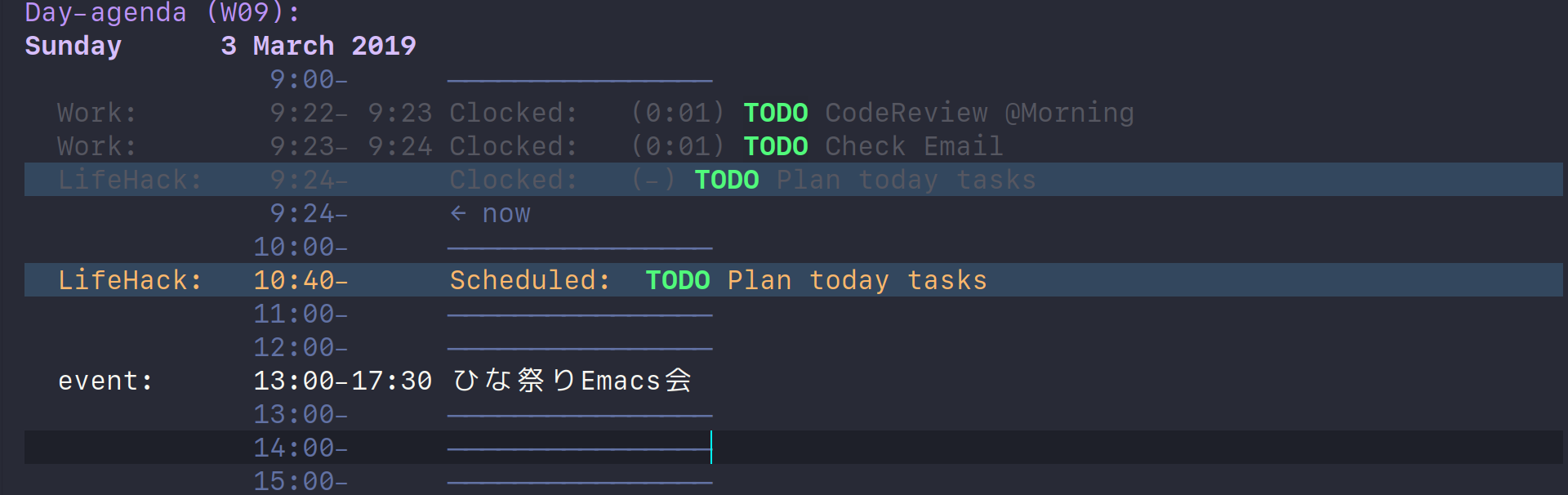The height and width of the screenshot is (495, 1568).
Task: Toggle TODO state on the 10:40 scheduled entry
Action: (677, 280)
